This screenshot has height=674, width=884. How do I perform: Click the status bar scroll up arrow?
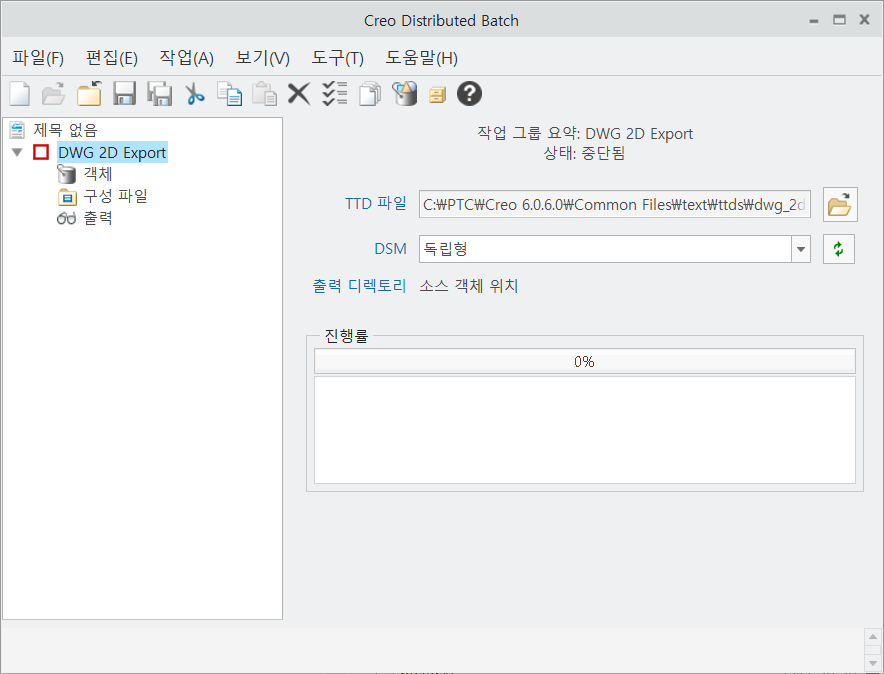pos(873,637)
